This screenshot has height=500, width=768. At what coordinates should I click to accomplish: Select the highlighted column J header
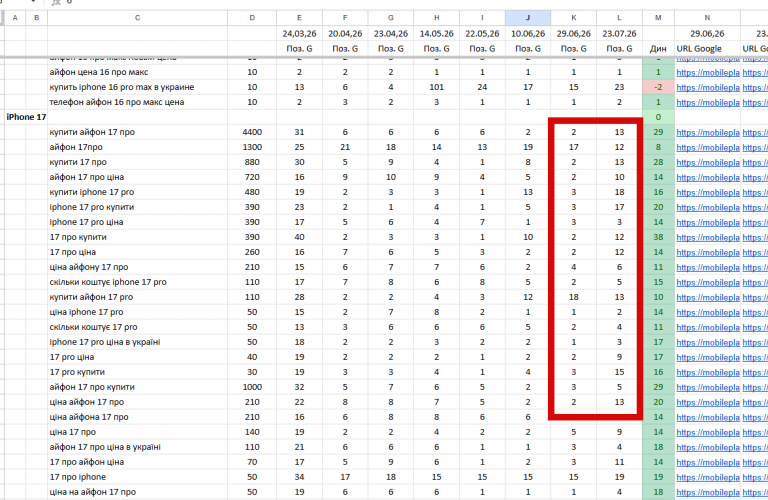(x=528, y=18)
